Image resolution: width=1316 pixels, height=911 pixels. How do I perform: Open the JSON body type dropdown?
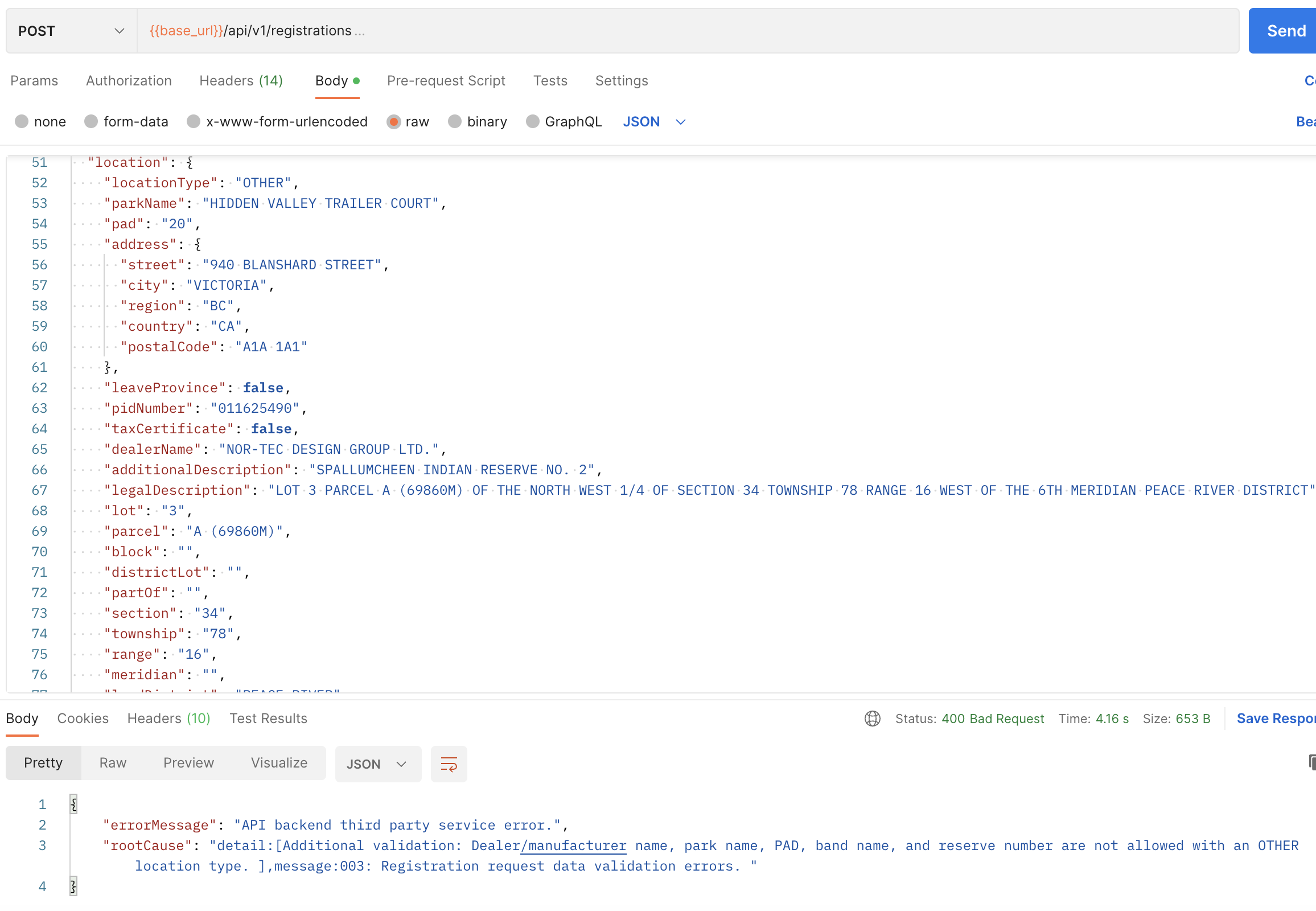coord(654,122)
